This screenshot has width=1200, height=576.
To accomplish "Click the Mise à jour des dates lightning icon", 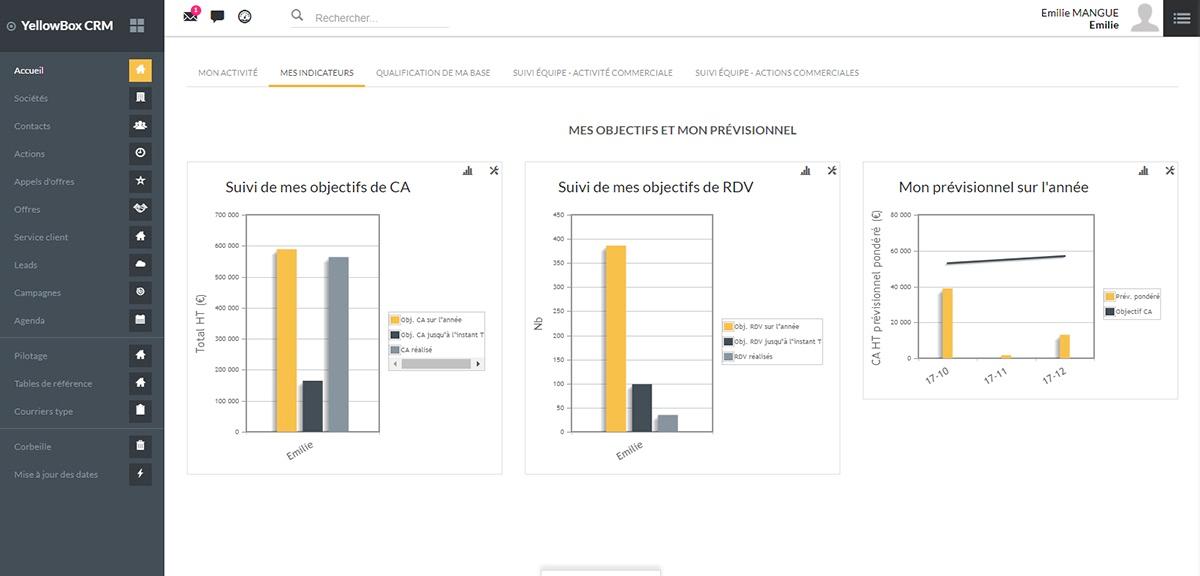I will [141, 474].
